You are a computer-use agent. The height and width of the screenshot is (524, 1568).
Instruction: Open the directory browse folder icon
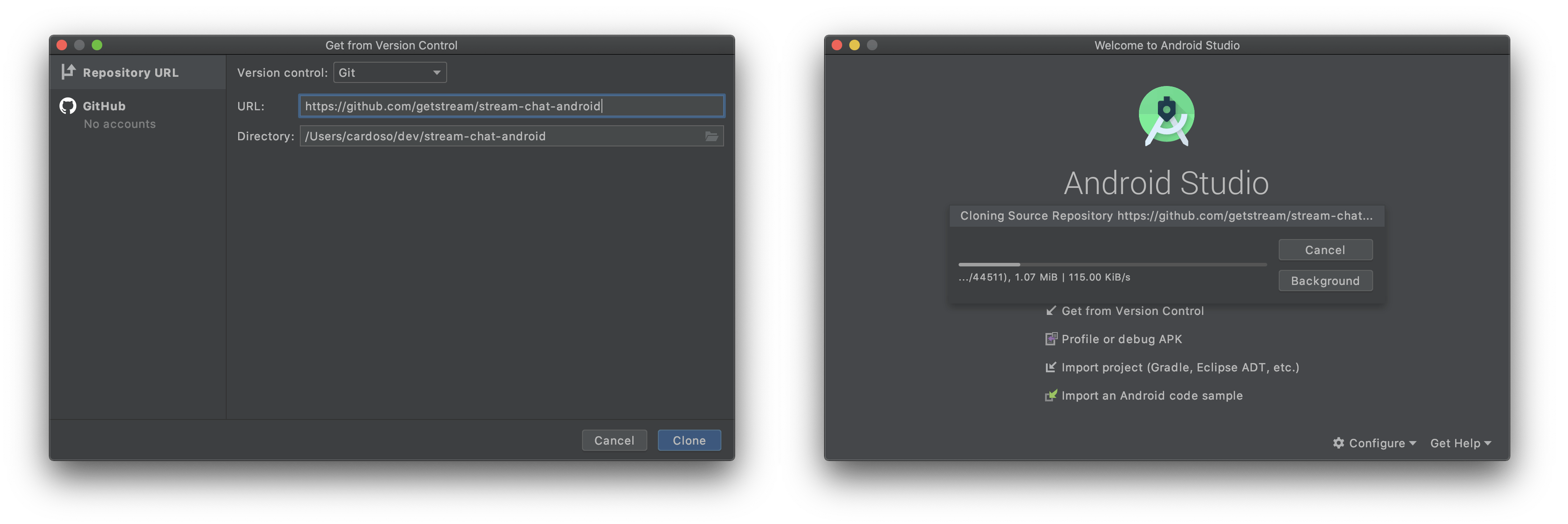711,136
